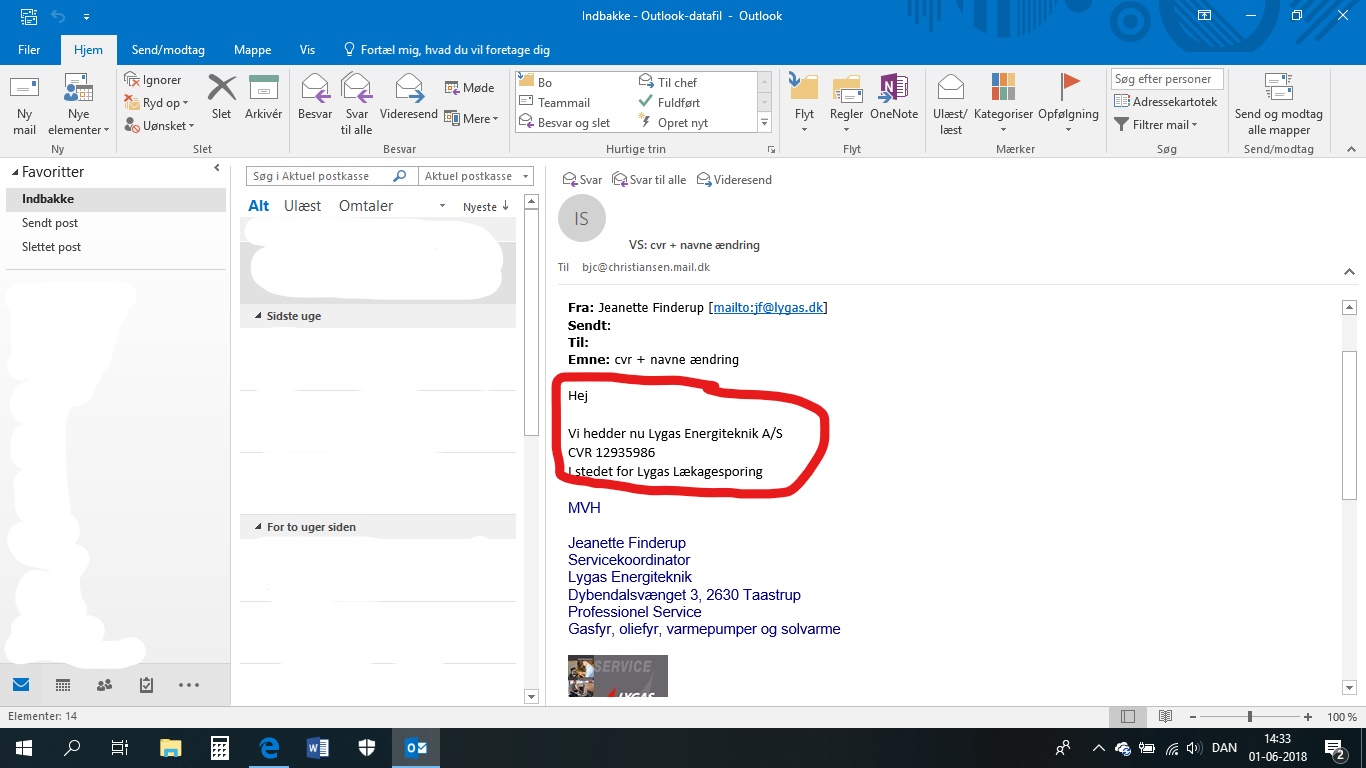Viewport: 1366px width, 768px height.
Task: Collapse the Sidste uge group
Action: (258, 316)
